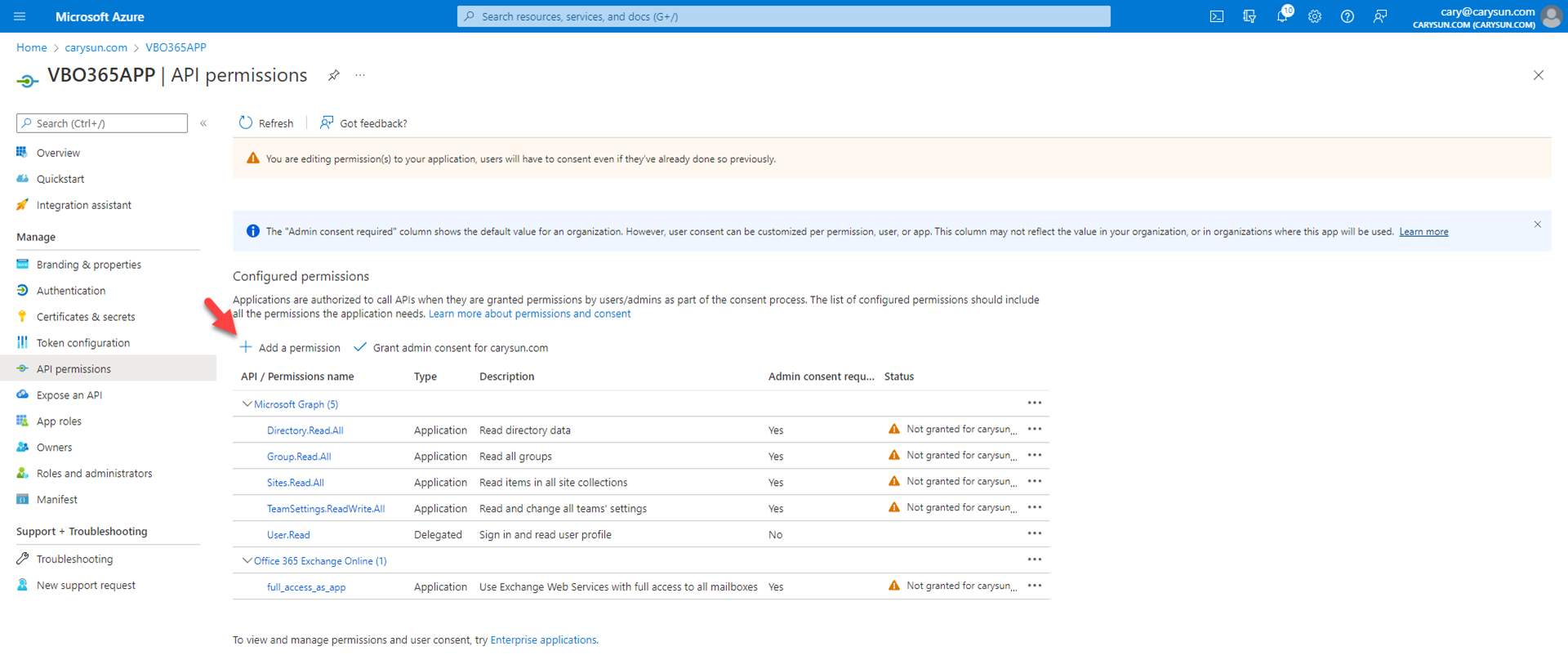The height and width of the screenshot is (655, 1568).
Task: Collapse the Office 365 Exchange Online (1) group
Action: pos(247,561)
